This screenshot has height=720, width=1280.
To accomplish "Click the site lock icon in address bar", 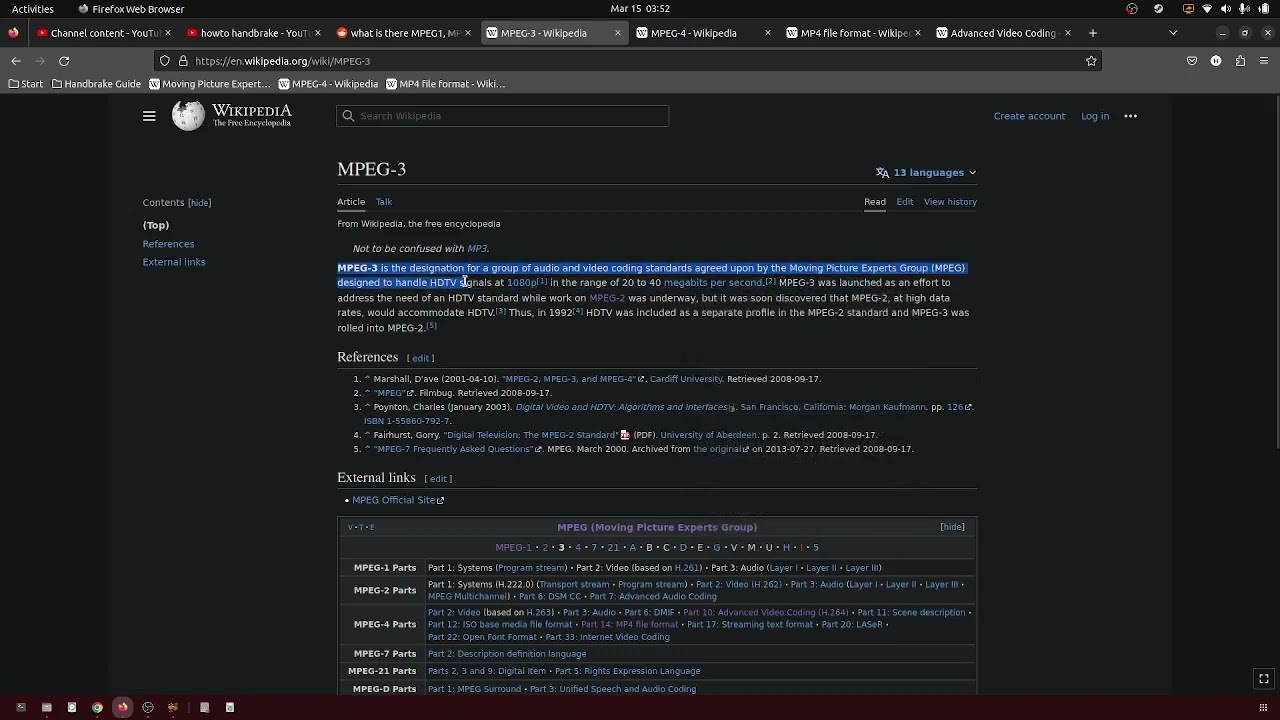I will pos(183,61).
